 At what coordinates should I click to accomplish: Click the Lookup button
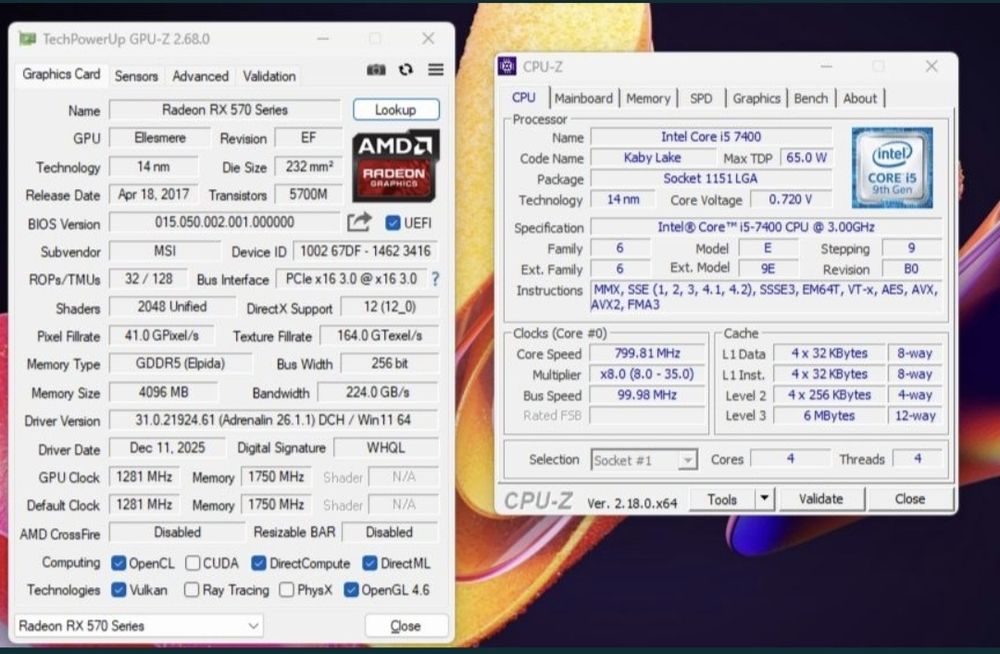click(396, 109)
